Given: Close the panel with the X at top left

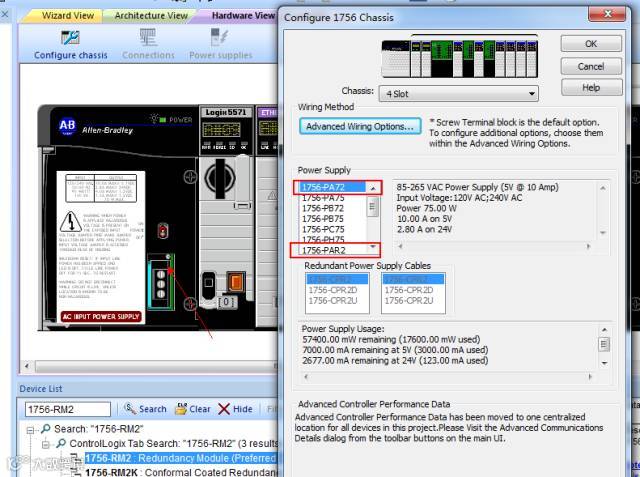Looking at the screenshot, I should [x=5, y=15].
